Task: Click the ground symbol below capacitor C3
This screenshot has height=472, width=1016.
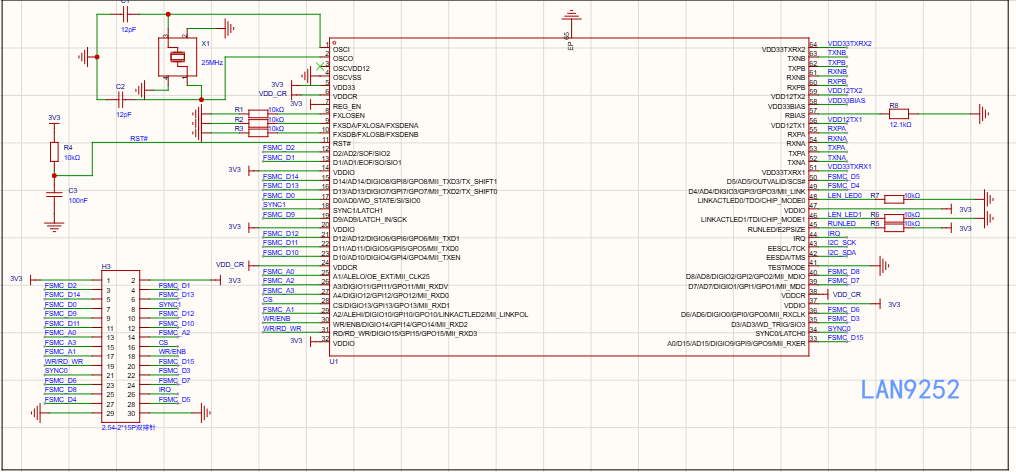Action: [x=54, y=227]
